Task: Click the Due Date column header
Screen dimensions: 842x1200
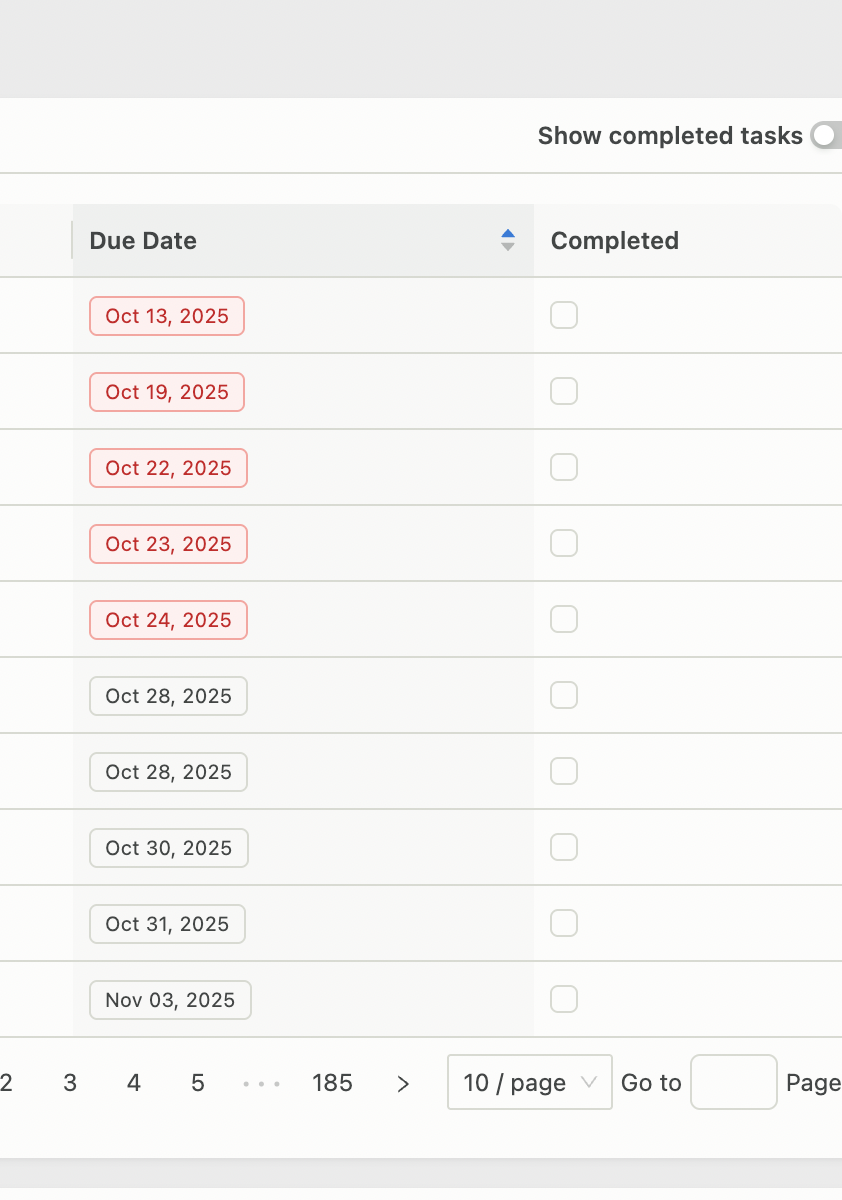Action: 143,241
